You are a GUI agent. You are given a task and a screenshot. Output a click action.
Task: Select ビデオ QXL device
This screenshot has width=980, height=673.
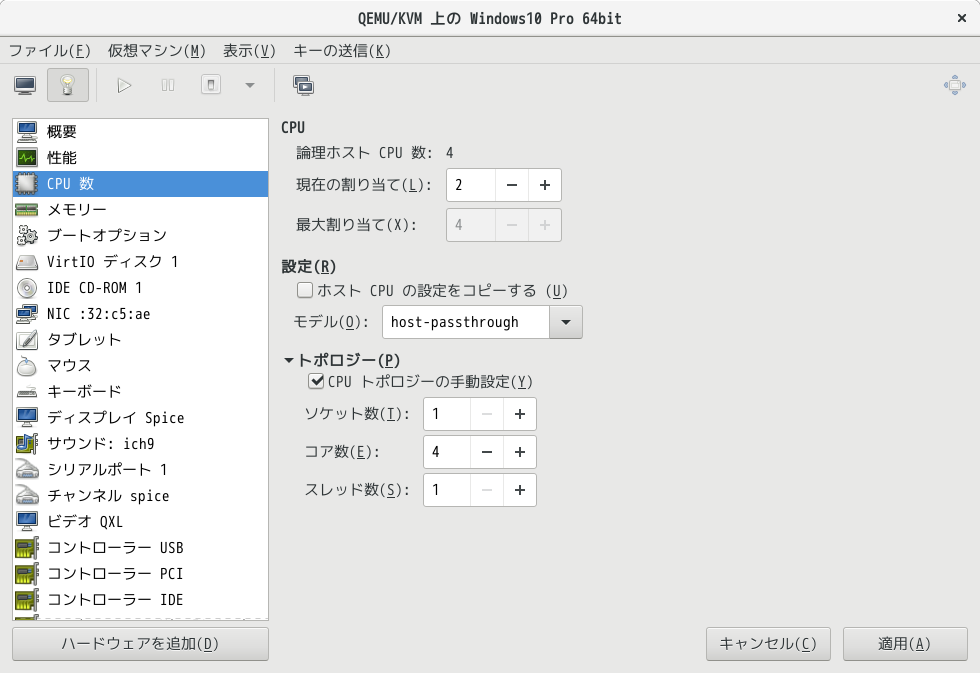pos(141,521)
